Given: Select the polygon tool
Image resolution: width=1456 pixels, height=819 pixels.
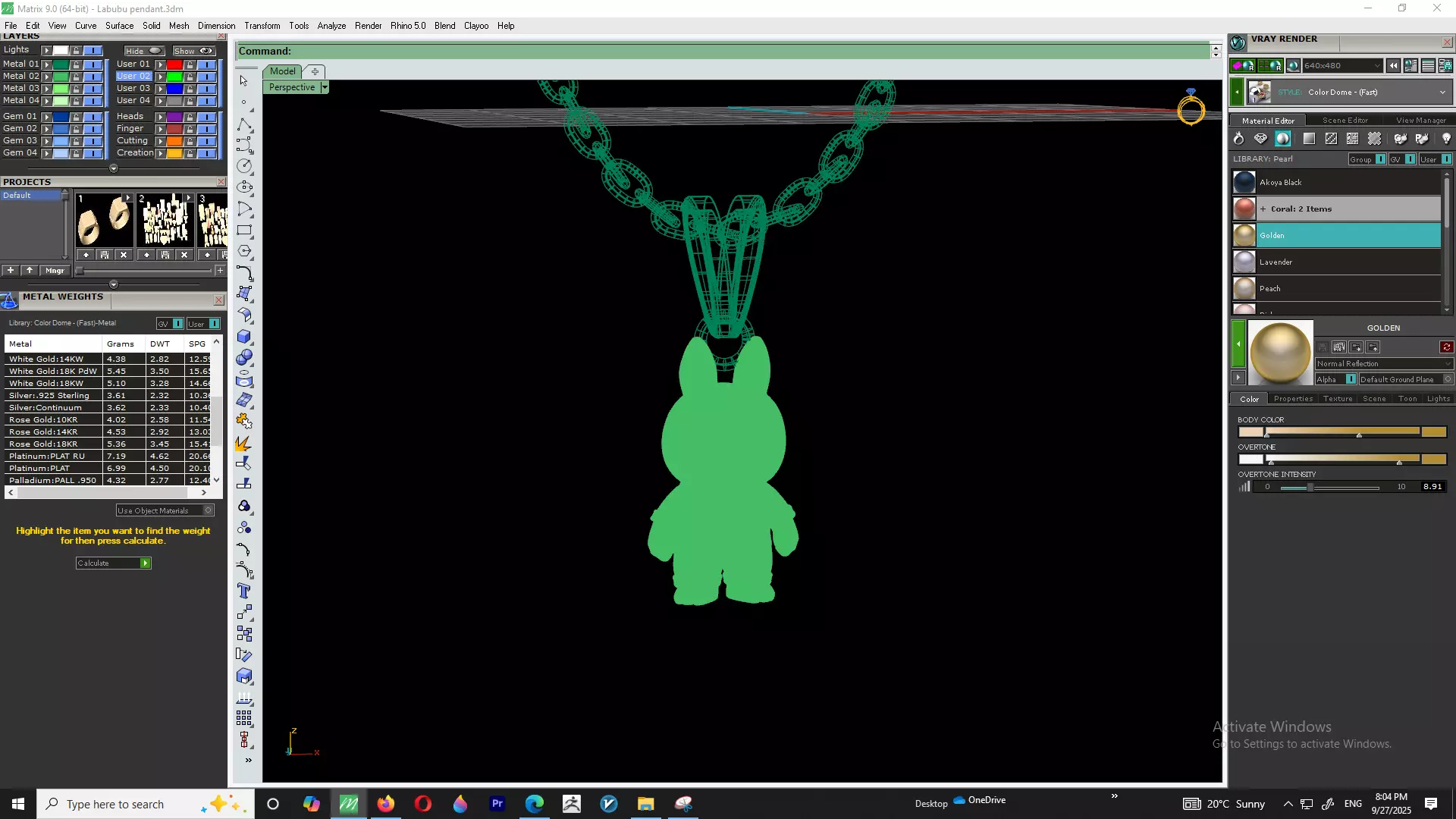Looking at the screenshot, I should point(244,251).
